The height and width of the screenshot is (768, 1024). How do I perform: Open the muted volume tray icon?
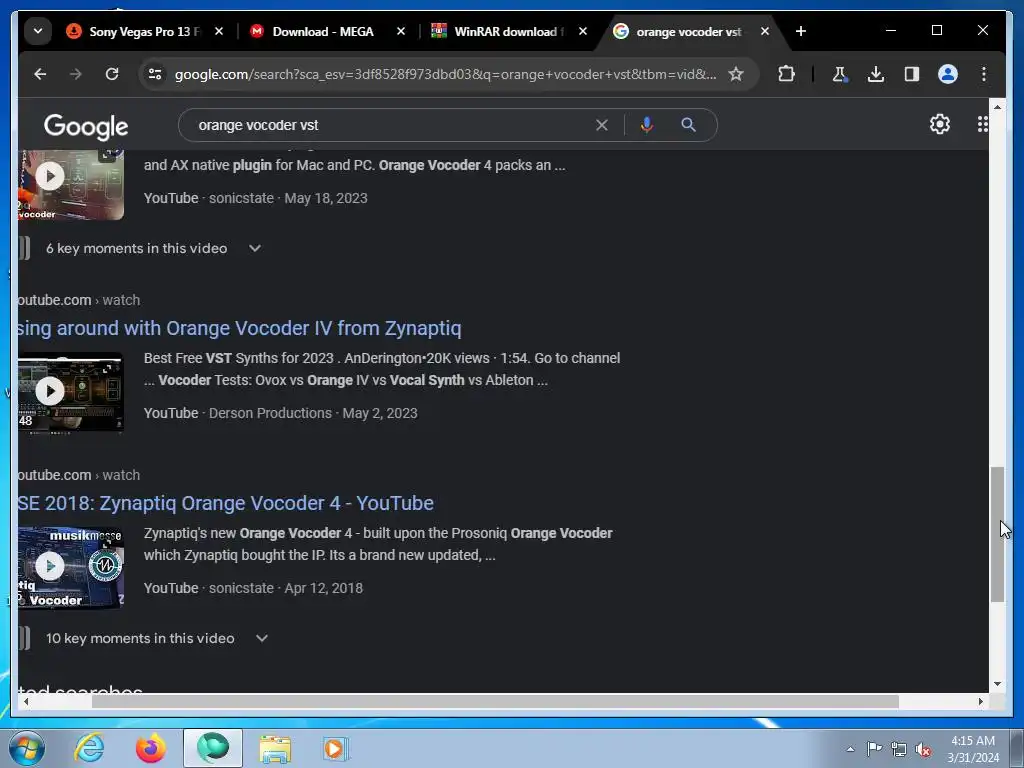click(x=923, y=749)
